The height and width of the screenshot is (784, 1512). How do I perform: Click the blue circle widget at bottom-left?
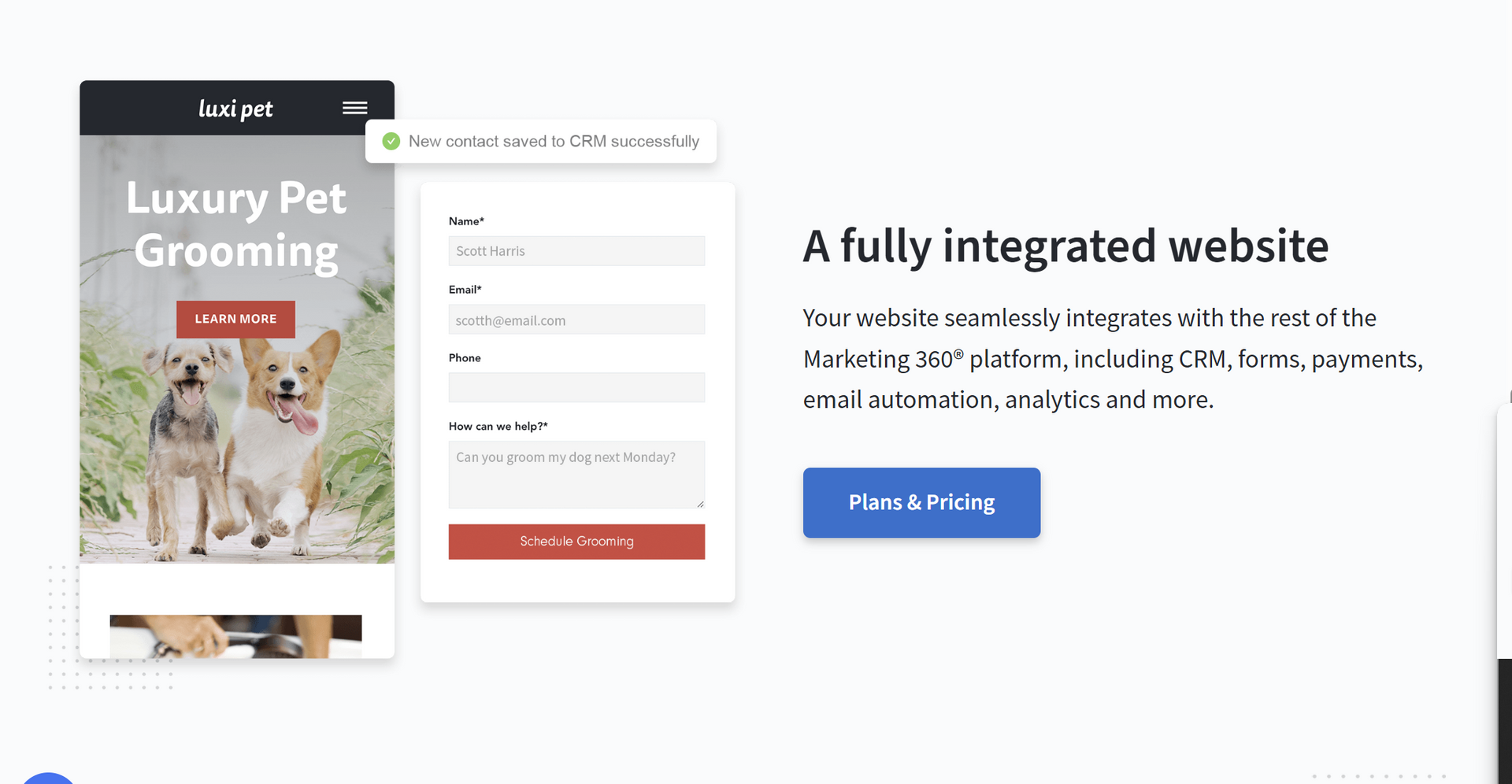pyautogui.click(x=47, y=778)
